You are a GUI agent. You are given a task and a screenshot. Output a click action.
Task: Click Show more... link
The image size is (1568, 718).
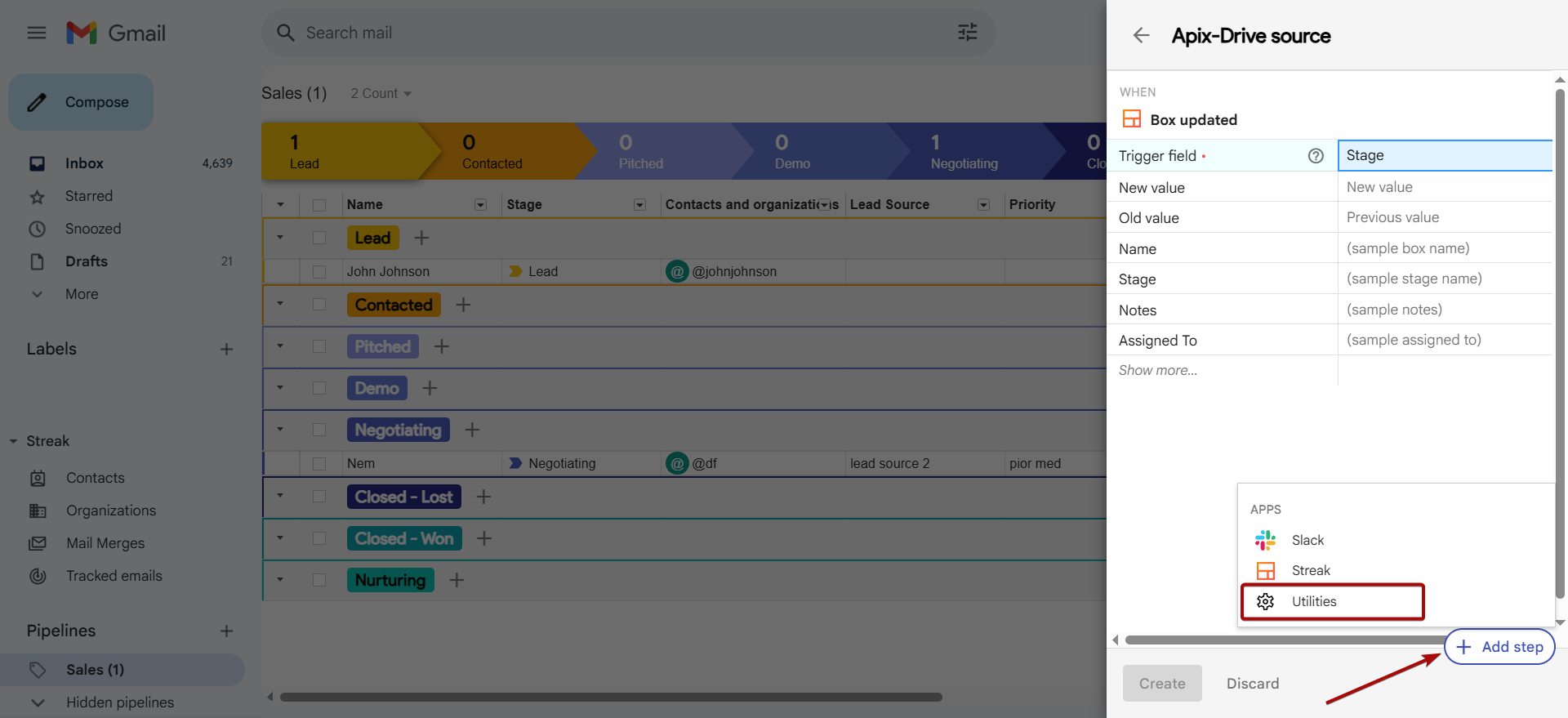click(x=1158, y=370)
